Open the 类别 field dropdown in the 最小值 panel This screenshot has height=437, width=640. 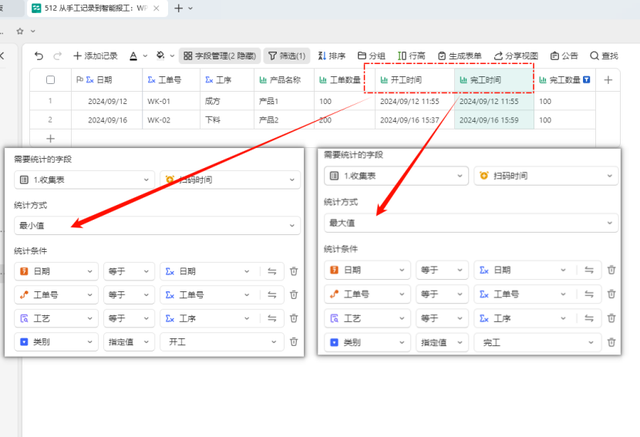pos(56,342)
